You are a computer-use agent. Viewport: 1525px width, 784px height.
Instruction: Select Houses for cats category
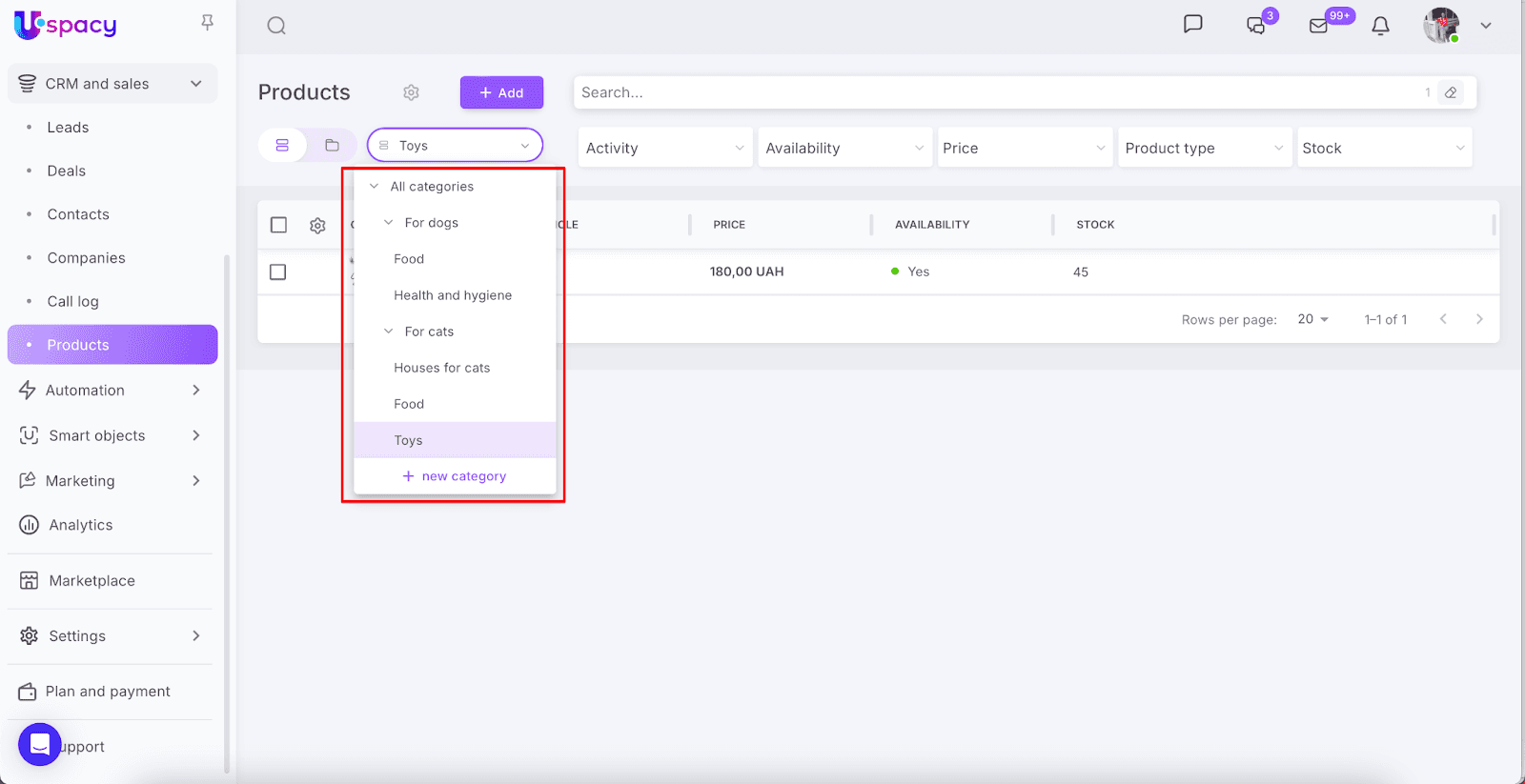pos(441,368)
